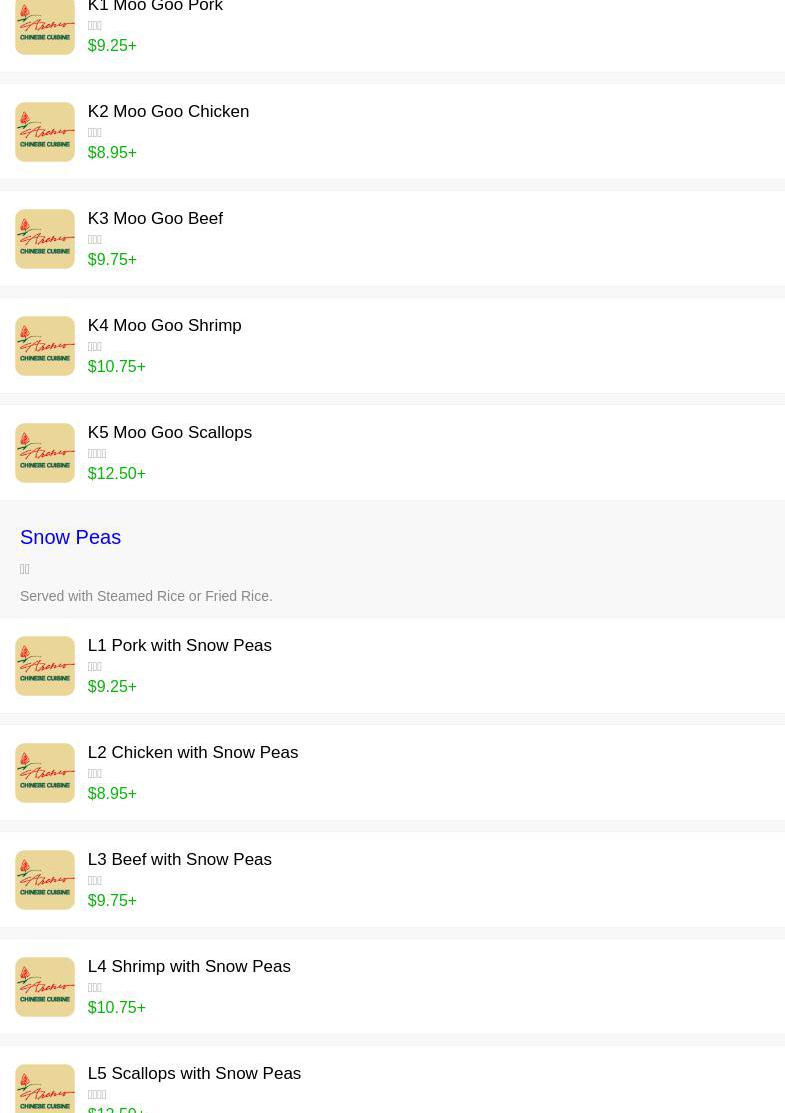This screenshot has height=1113, width=785.
Task: Click the logo beside K3 Moo Goo Beef
Action: pos(45,239)
